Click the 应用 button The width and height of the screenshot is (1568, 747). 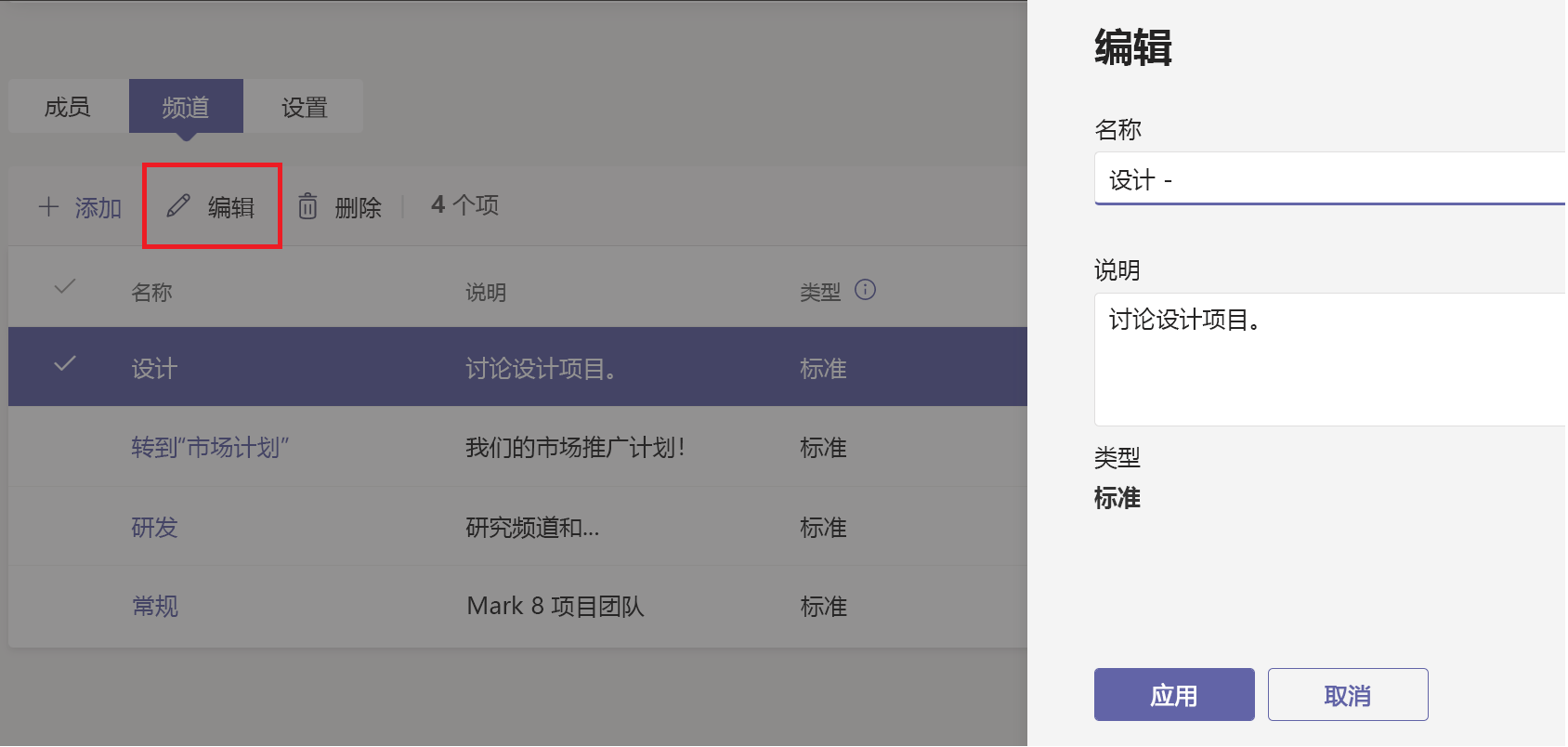(1174, 695)
